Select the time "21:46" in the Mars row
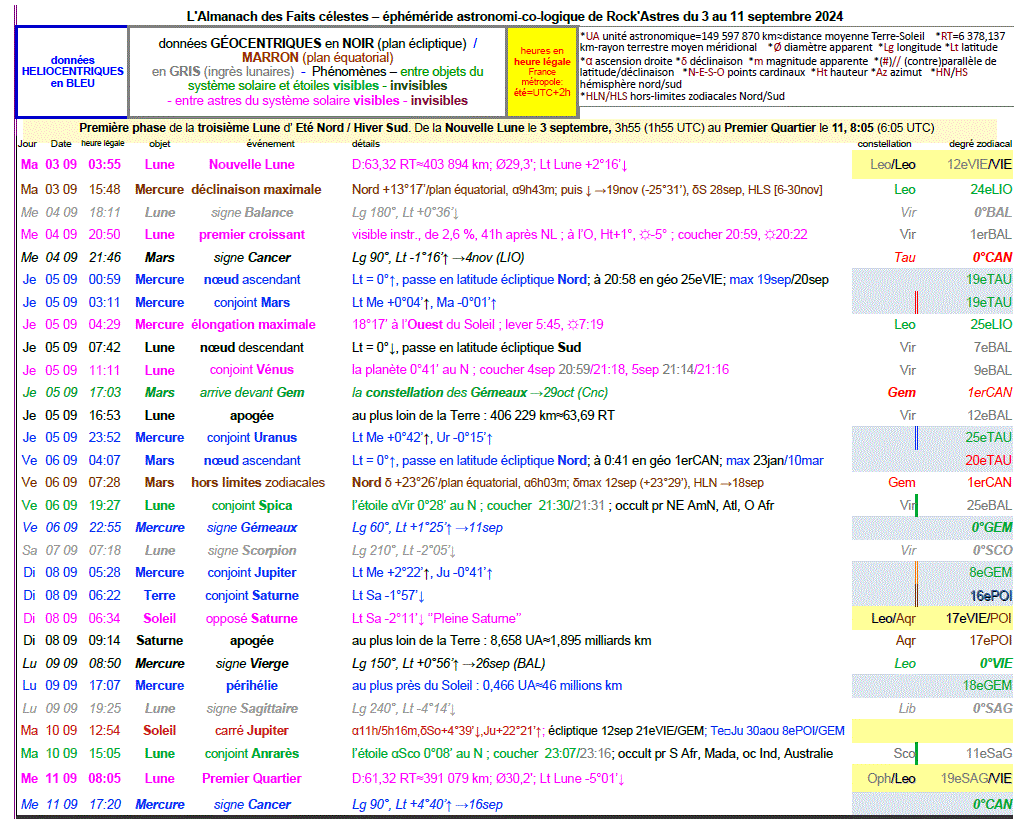 pyautogui.click(x=105, y=257)
